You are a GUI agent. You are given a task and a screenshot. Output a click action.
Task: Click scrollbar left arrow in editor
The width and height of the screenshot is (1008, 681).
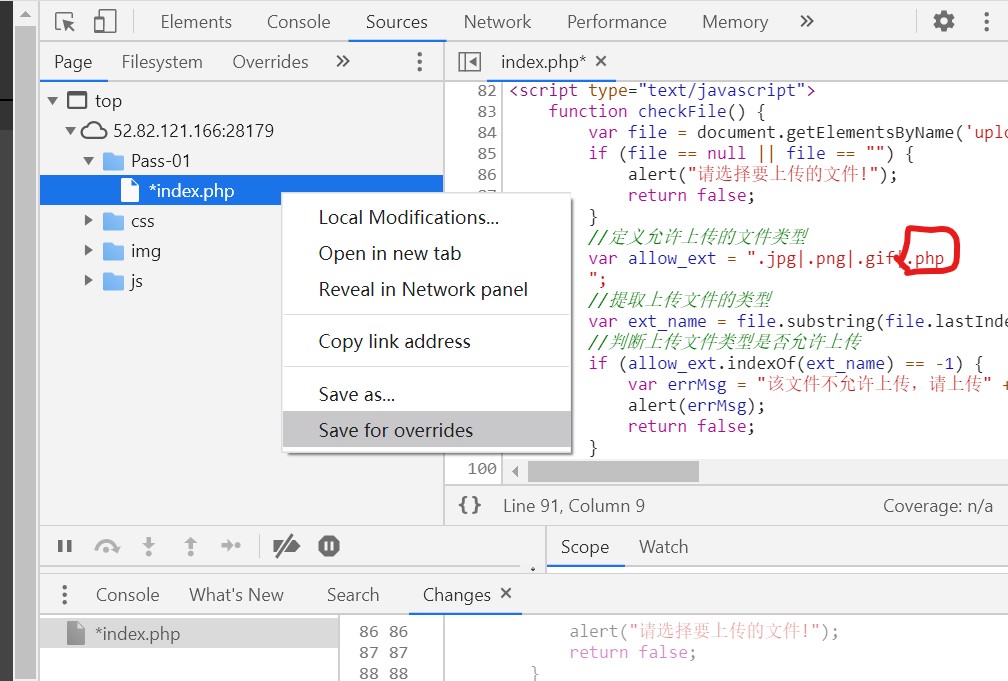click(x=515, y=471)
